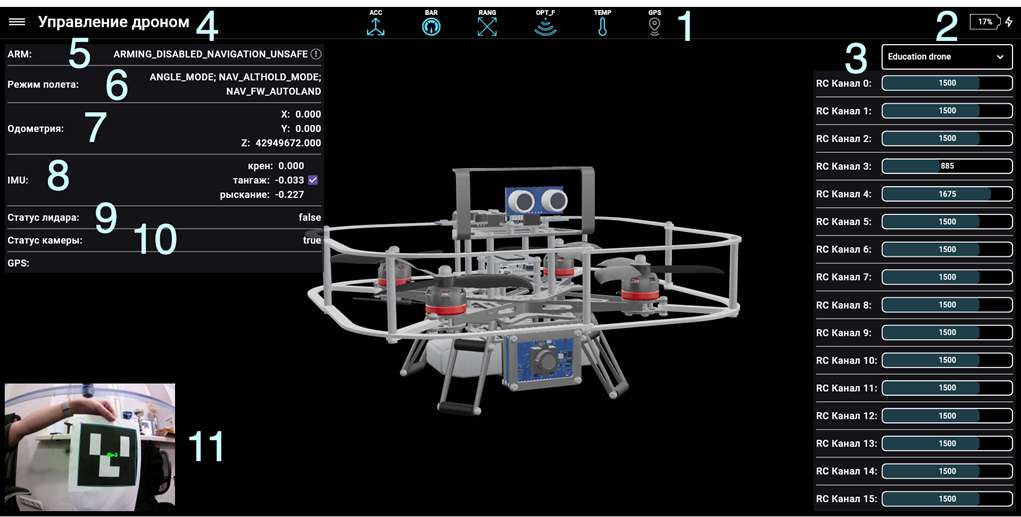
Task: Click the RC Канал 0 slider bar
Action: 947,83
